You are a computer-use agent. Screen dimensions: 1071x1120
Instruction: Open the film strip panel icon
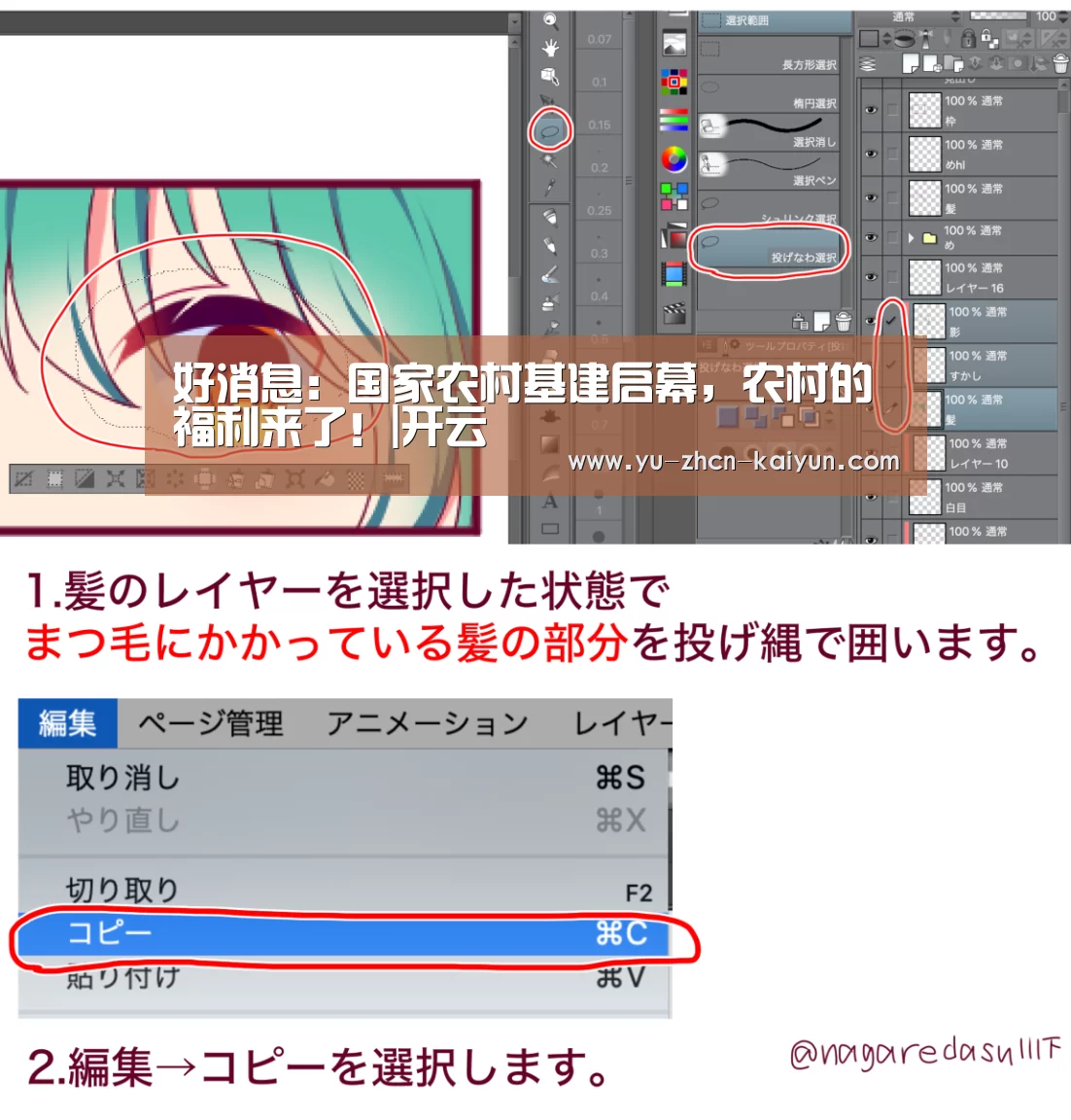click(x=674, y=273)
